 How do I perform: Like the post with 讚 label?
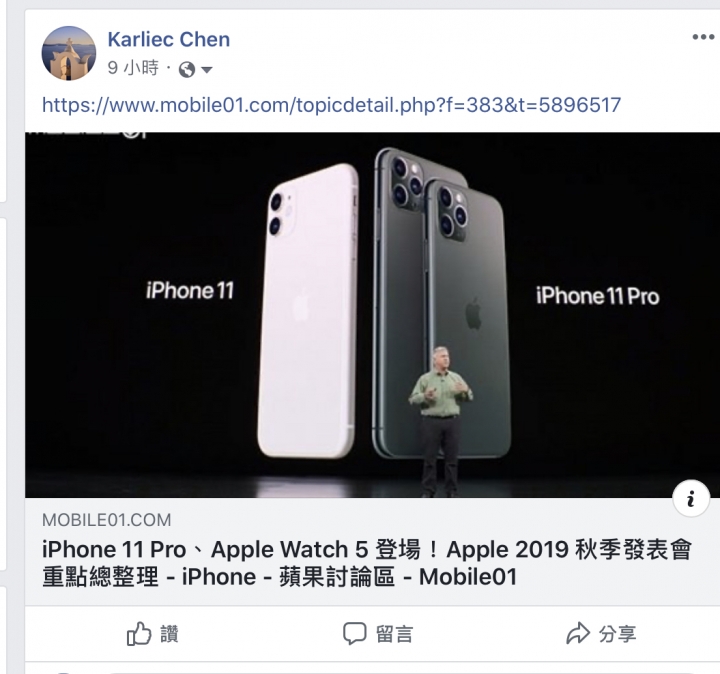[169, 634]
